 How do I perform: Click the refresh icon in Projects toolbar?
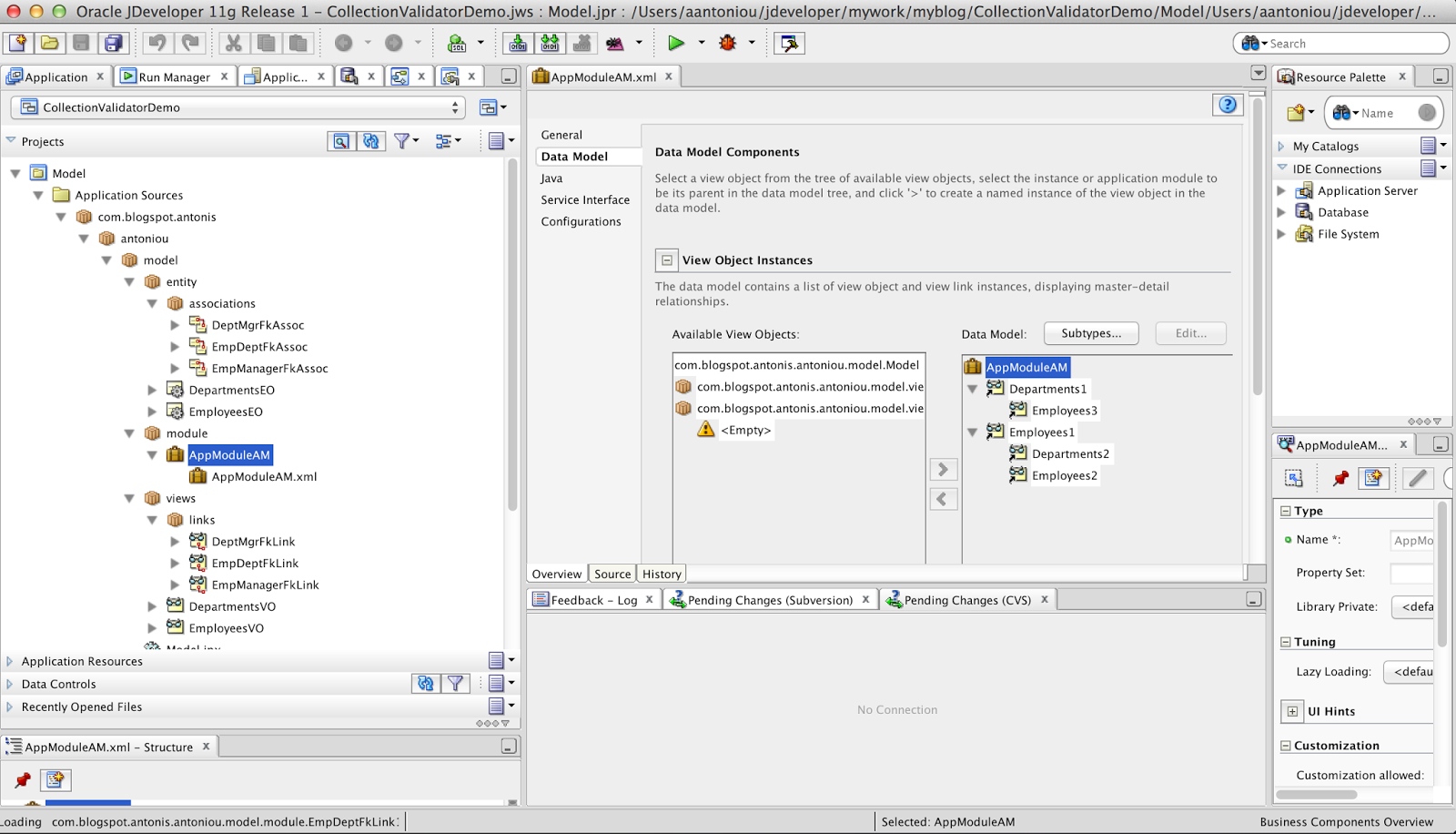click(x=371, y=141)
